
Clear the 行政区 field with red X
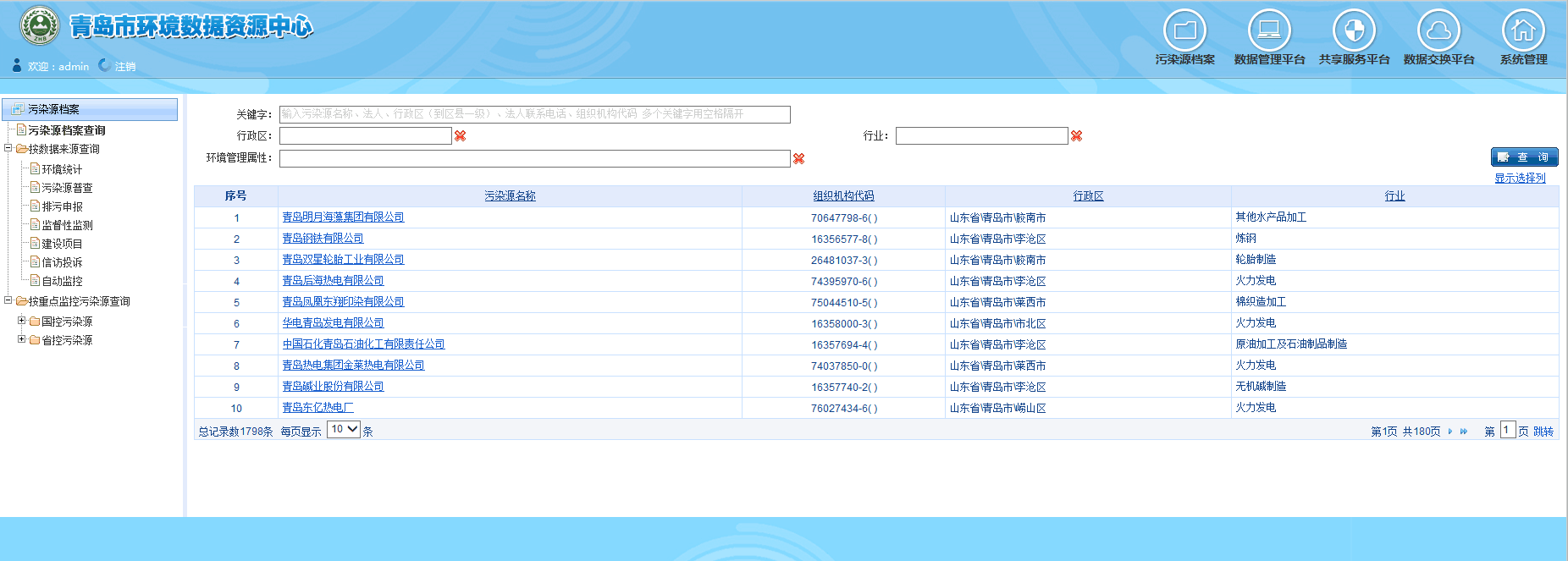[x=461, y=136]
